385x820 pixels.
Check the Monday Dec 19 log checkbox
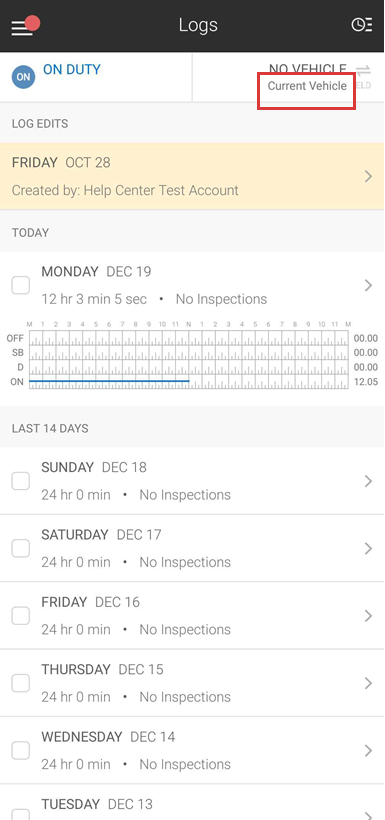pos(21,286)
